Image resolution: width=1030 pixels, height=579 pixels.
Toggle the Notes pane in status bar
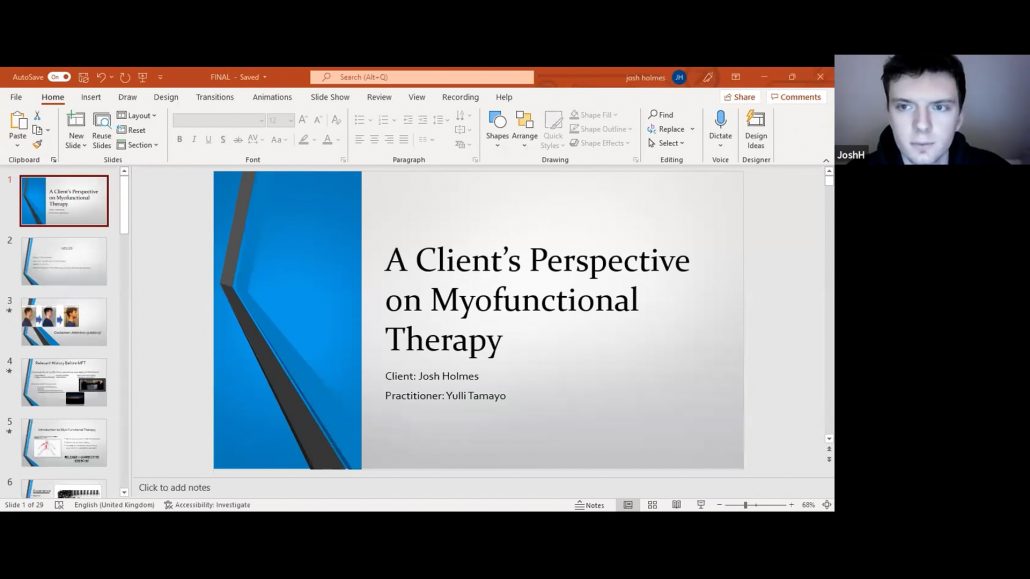coord(590,505)
